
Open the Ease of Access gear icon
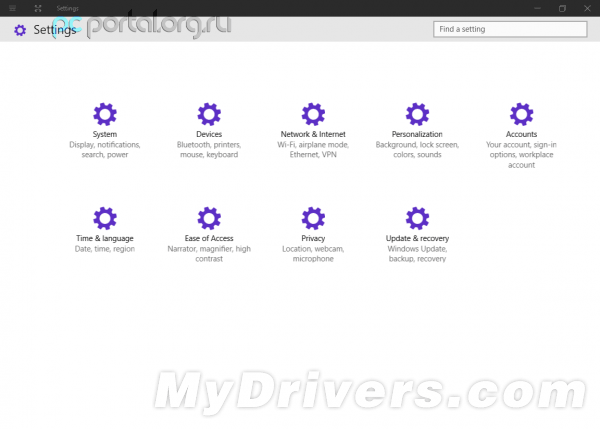(209, 218)
